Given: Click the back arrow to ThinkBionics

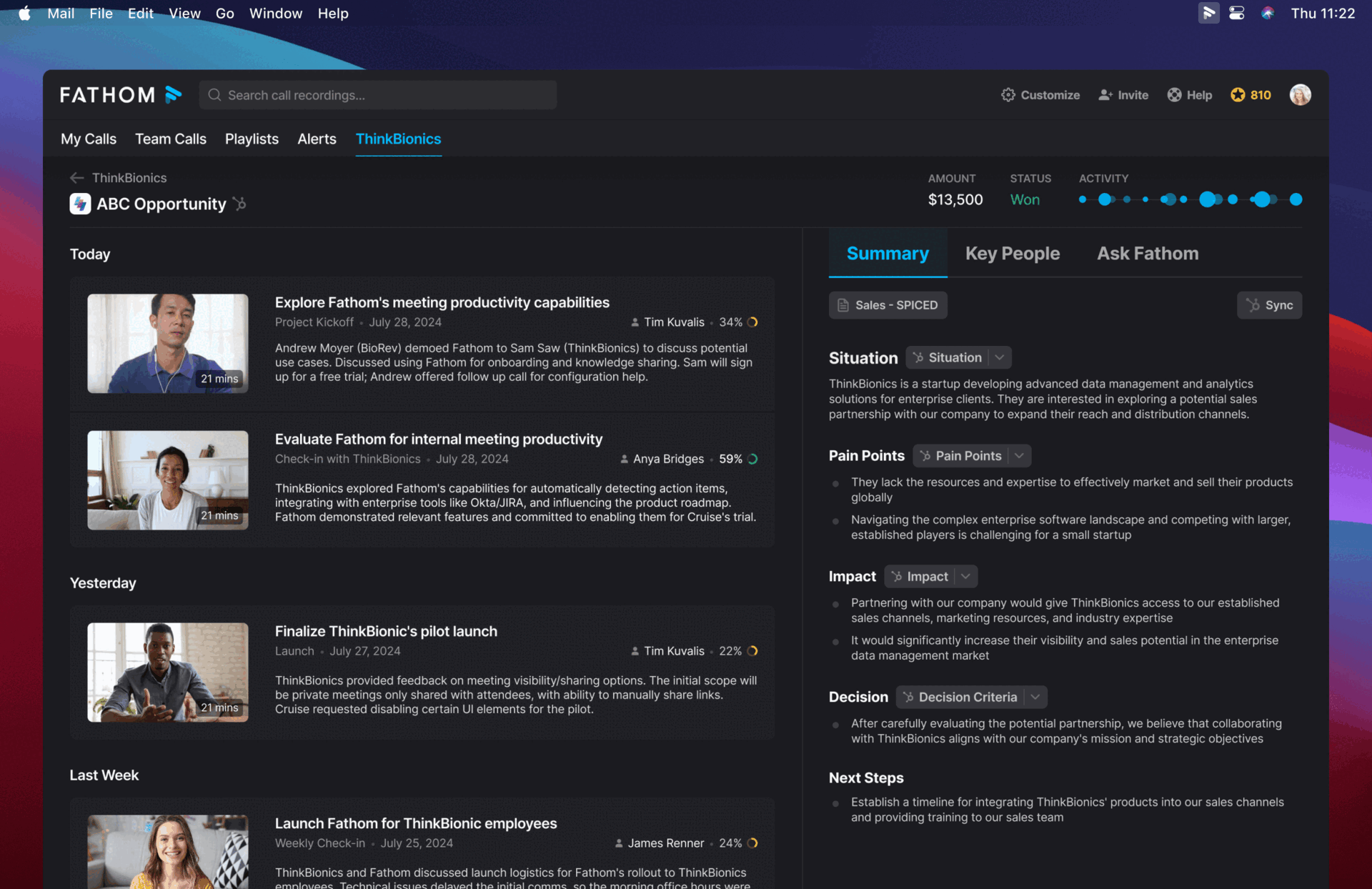Looking at the screenshot, I should click(x=78, y=177).
